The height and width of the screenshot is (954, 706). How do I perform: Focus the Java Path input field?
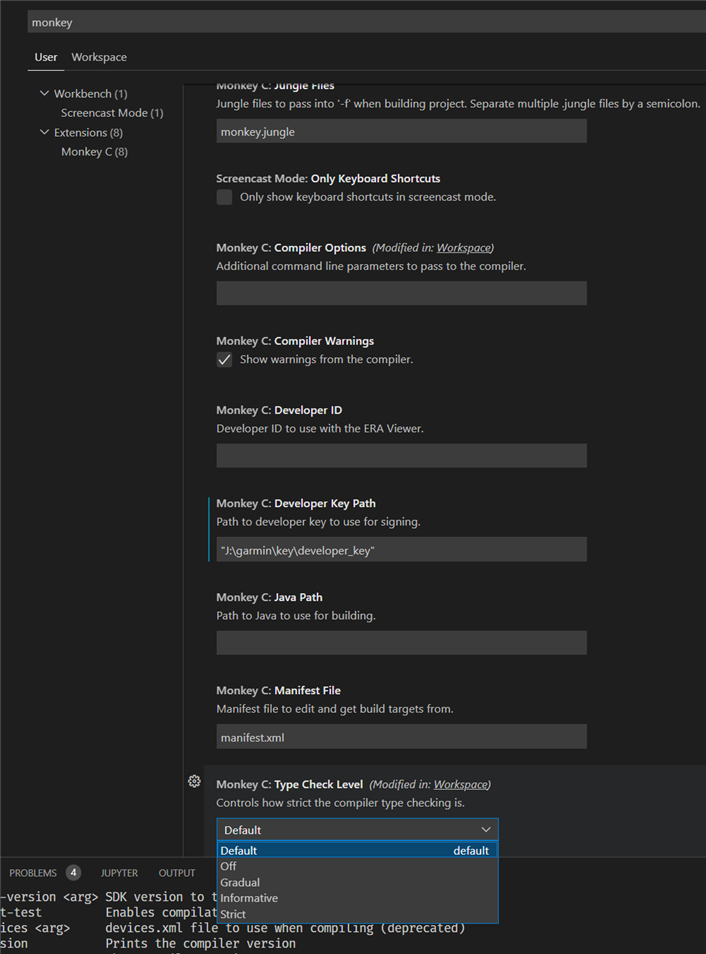click(x=402, y=643)
